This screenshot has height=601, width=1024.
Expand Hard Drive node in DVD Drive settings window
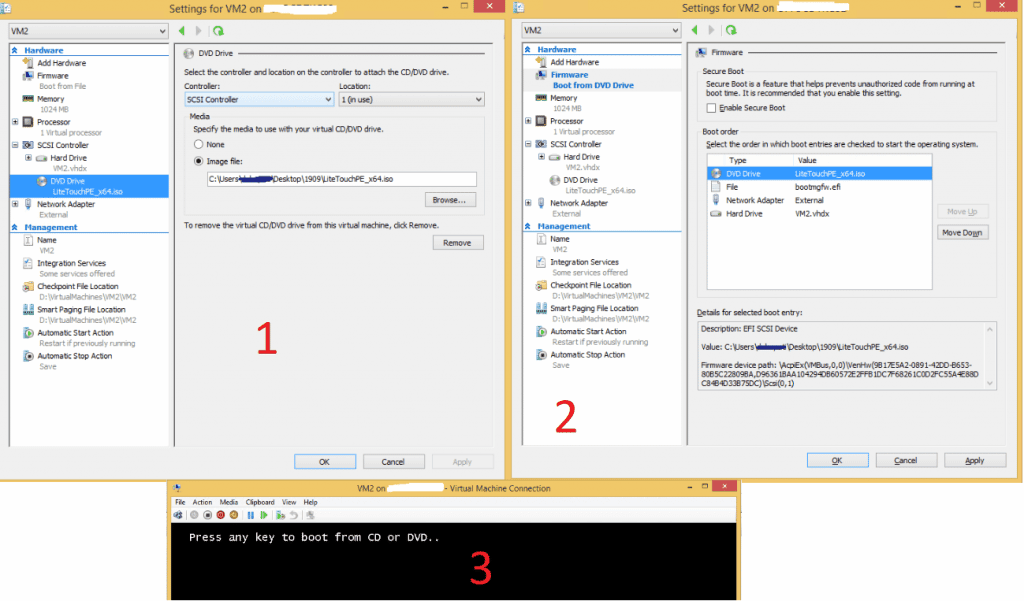point(28,158)
